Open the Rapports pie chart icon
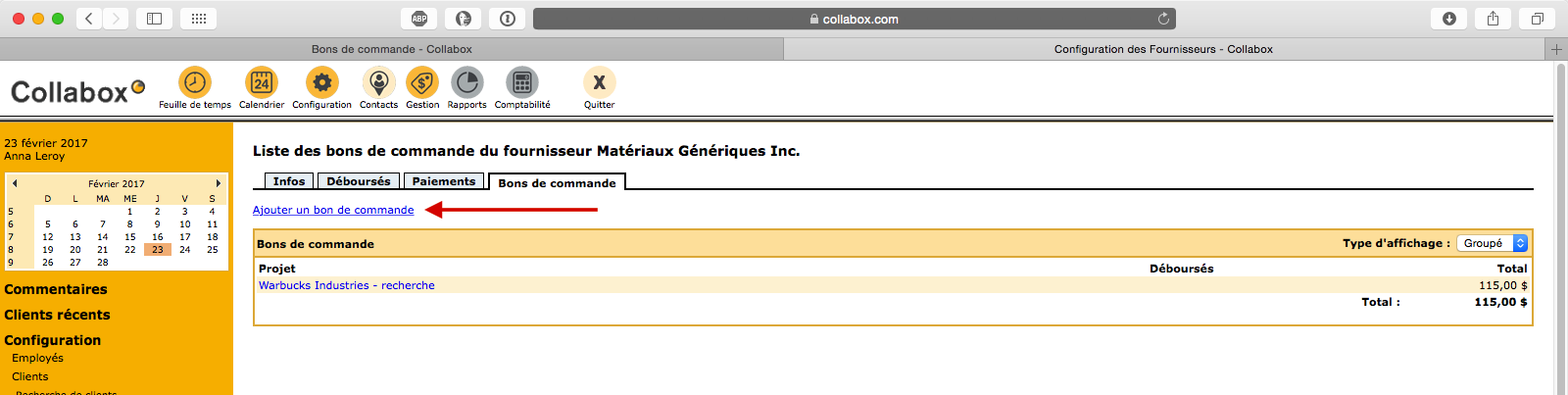The width and height of the screenshot is (1568, 395). (x=467, y=83)
